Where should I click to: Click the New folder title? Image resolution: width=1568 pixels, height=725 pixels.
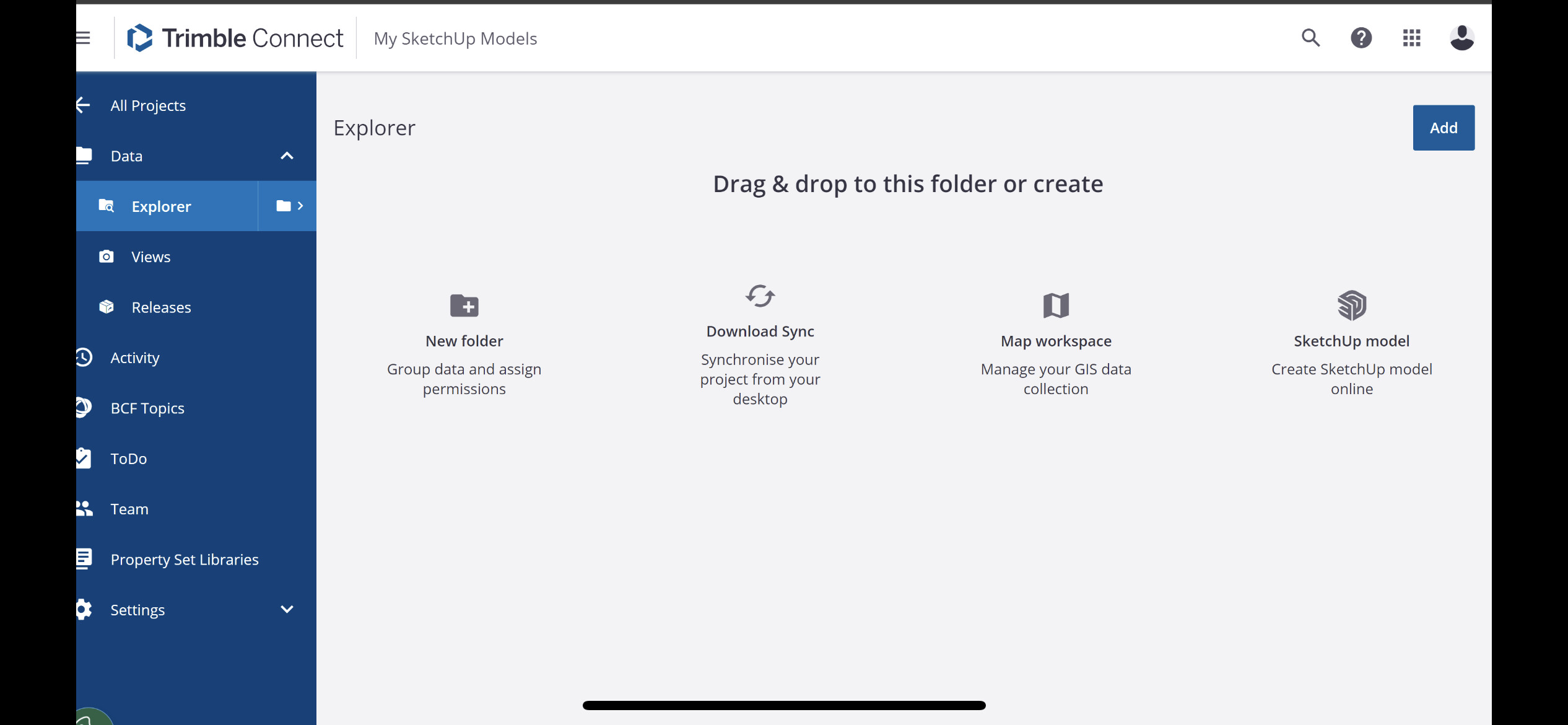464,341
